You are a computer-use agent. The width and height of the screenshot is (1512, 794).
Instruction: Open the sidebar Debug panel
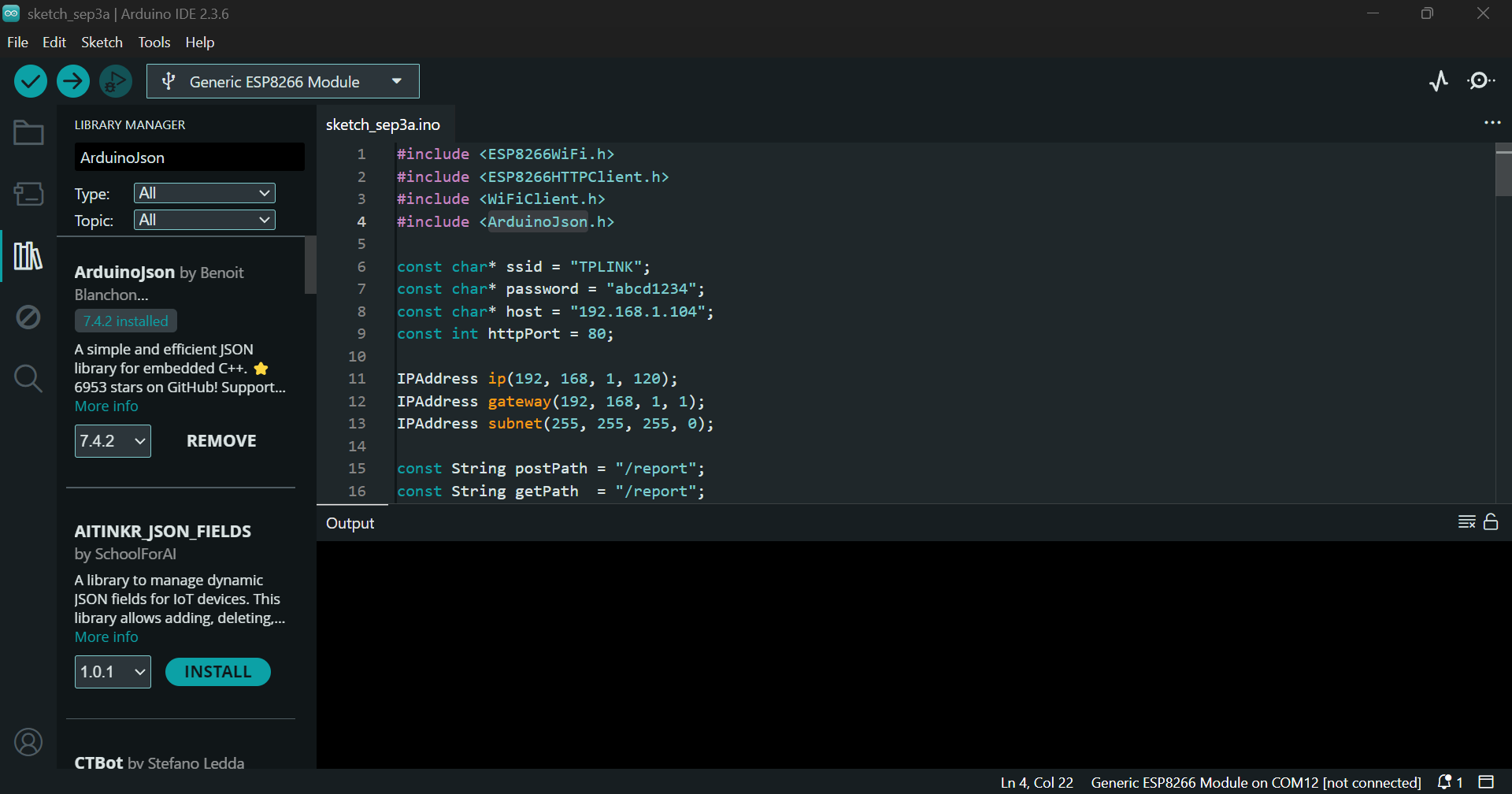tap(28, 317)
